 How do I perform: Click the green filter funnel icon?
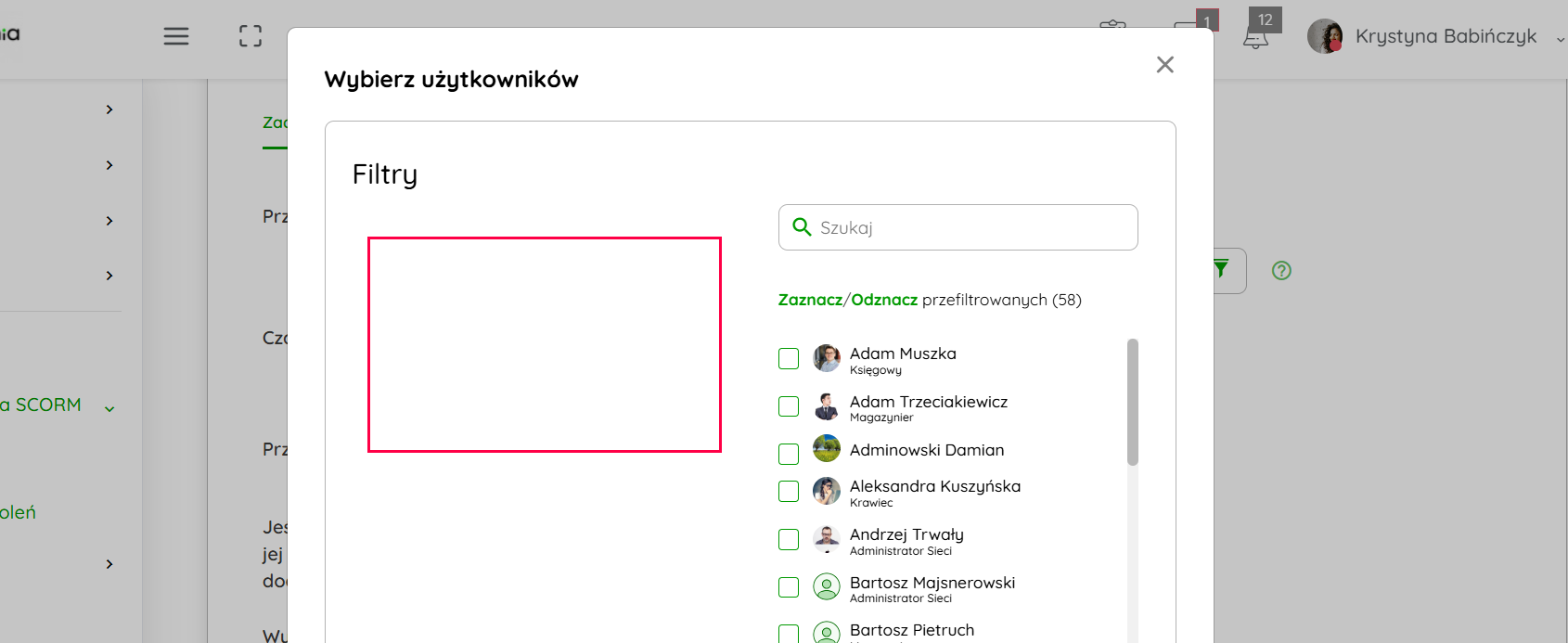tap(1221, 269)
